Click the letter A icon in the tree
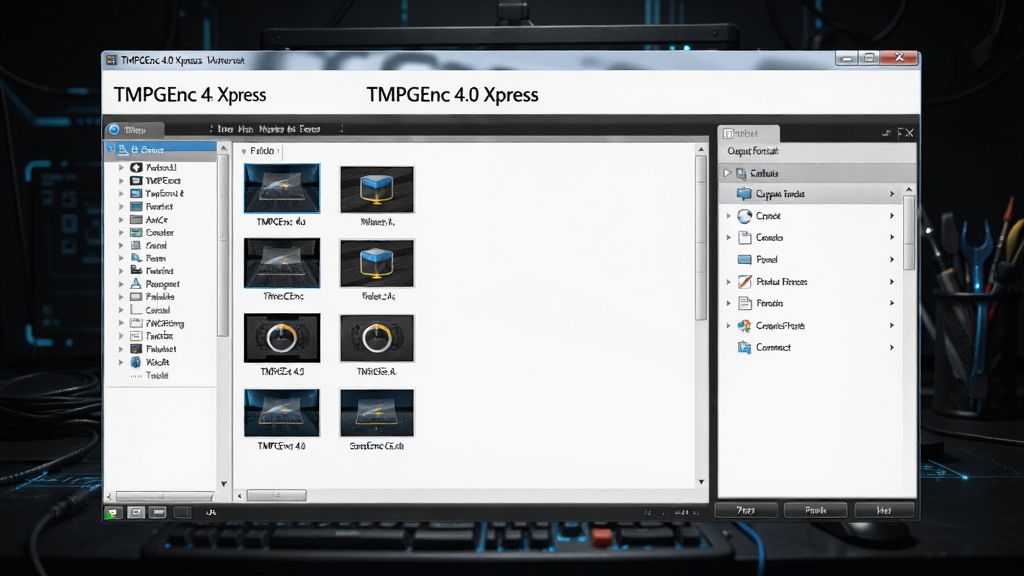 coord(136,283)
